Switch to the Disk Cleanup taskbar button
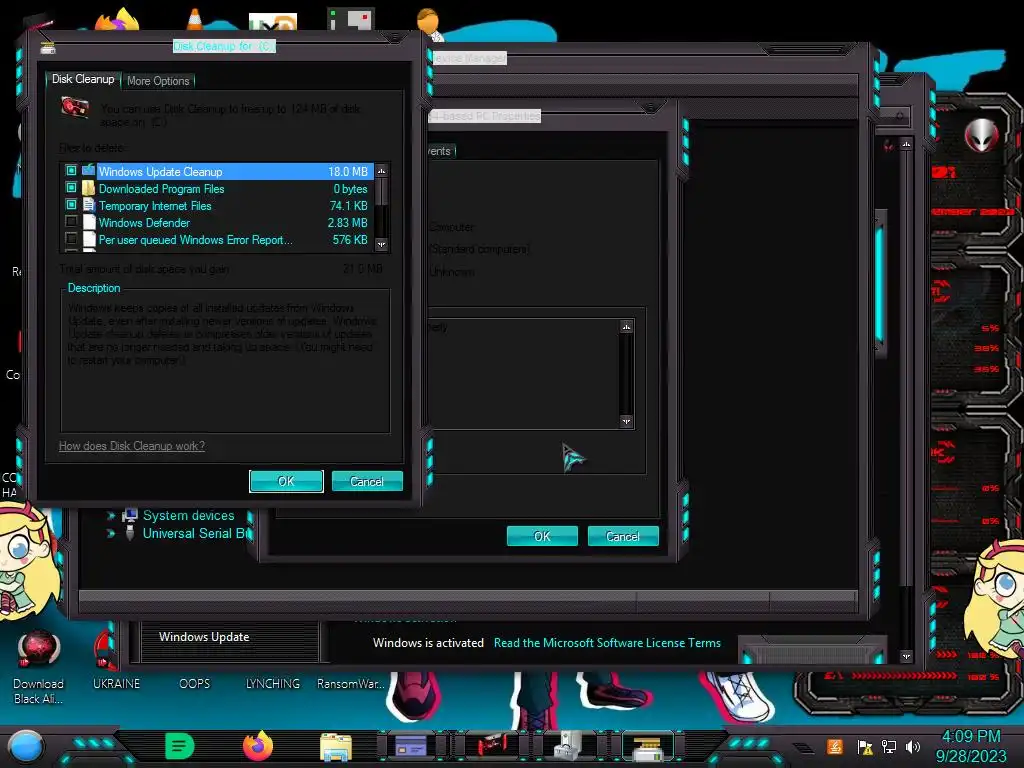The height and width of the screenshot is (768, 1024). 648,746
